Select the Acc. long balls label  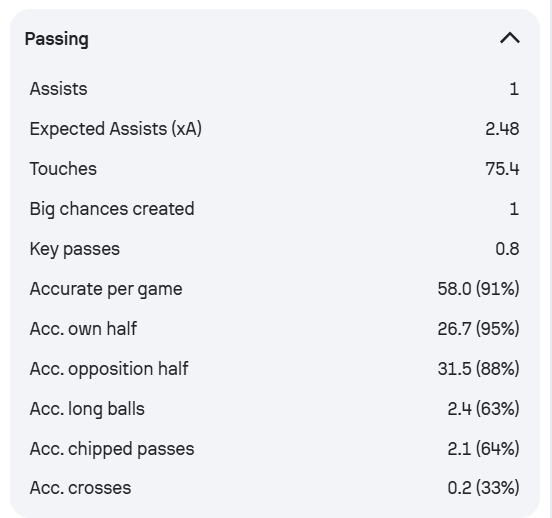pos(87,409)
